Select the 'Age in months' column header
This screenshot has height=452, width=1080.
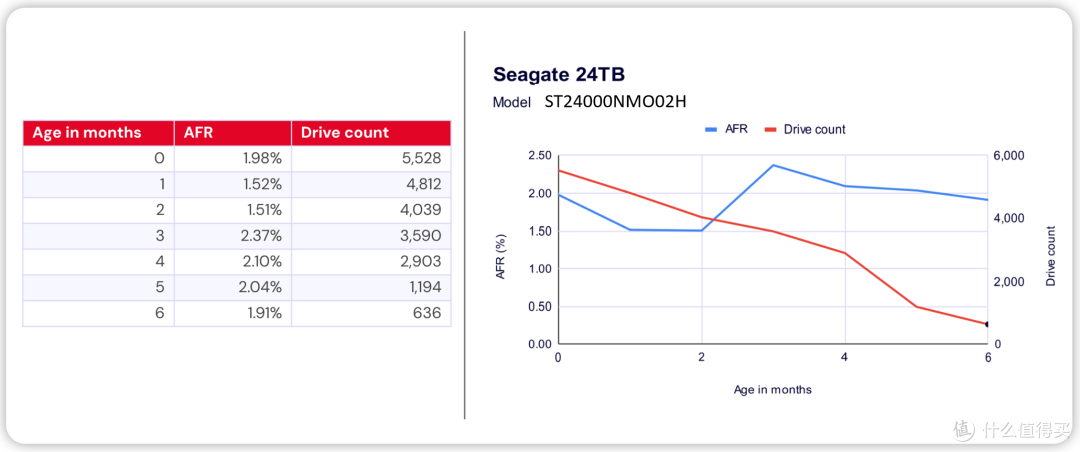pos(98,133)
